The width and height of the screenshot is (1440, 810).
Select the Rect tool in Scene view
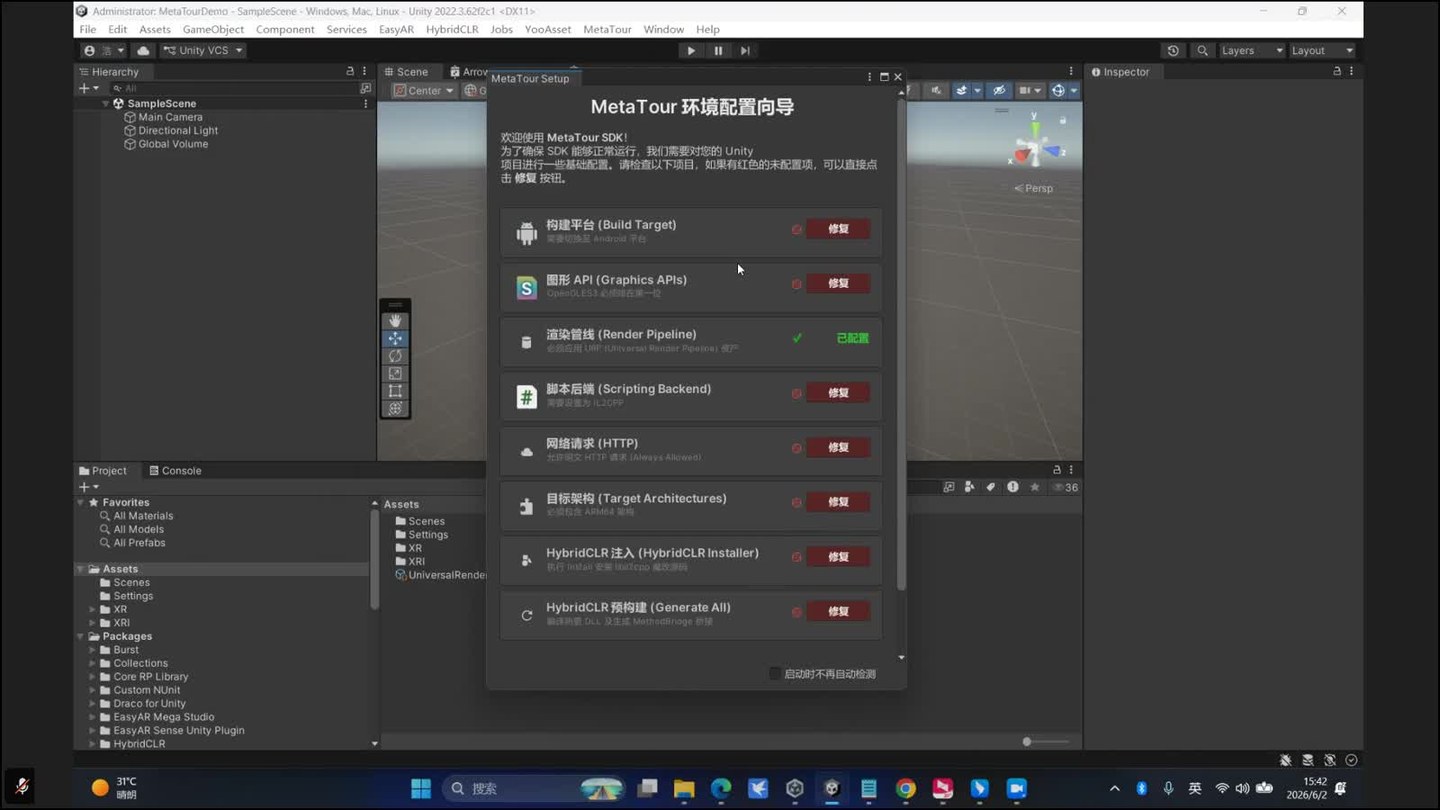click(395, 391)
